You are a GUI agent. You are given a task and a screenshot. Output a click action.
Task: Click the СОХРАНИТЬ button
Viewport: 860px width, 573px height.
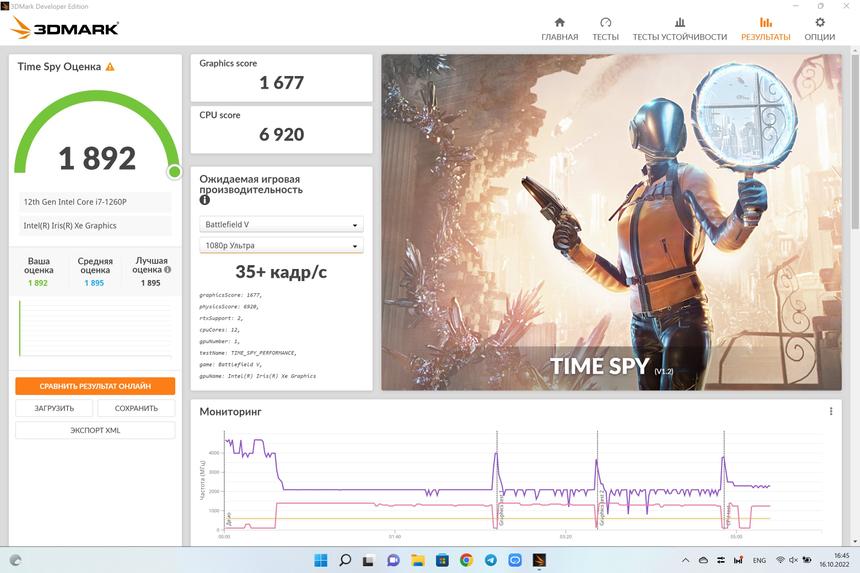coord(136,408)
